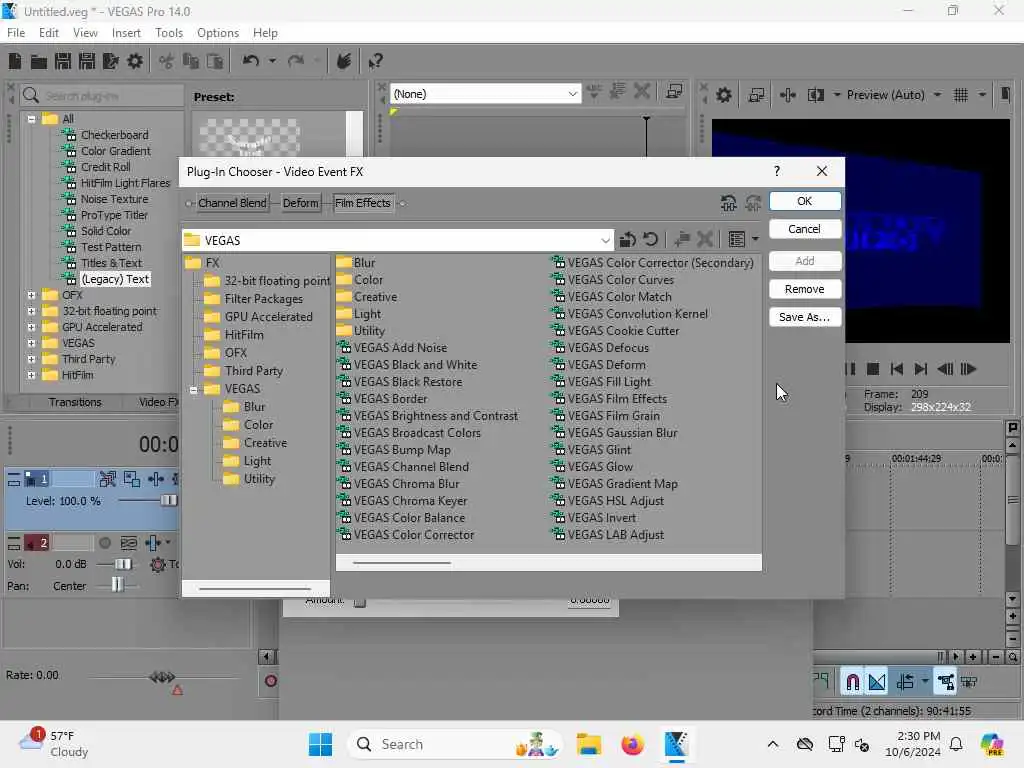Click the Undo arrow in the toolbar
Viewport: 1024px width, 768px height.
pos(251,61)
